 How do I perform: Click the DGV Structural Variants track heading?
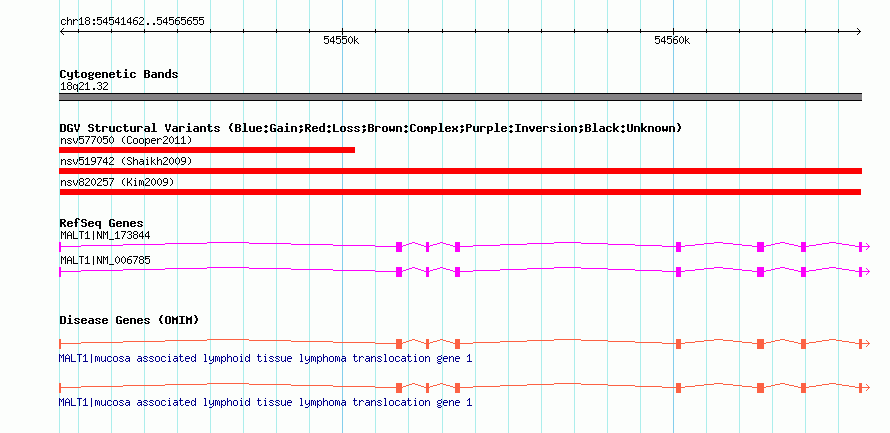[370, 128]
